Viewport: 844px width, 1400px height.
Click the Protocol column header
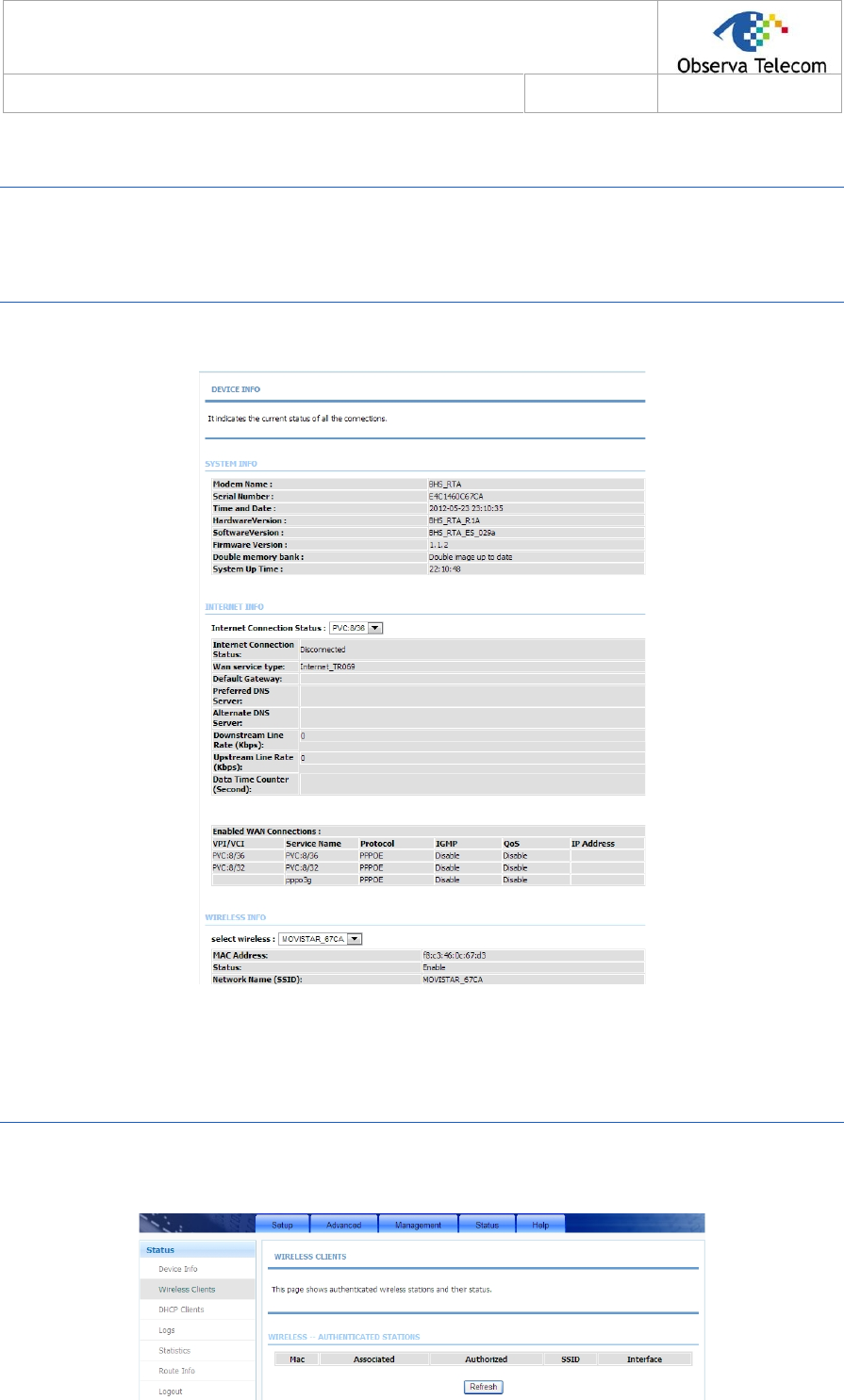point(377,844)
